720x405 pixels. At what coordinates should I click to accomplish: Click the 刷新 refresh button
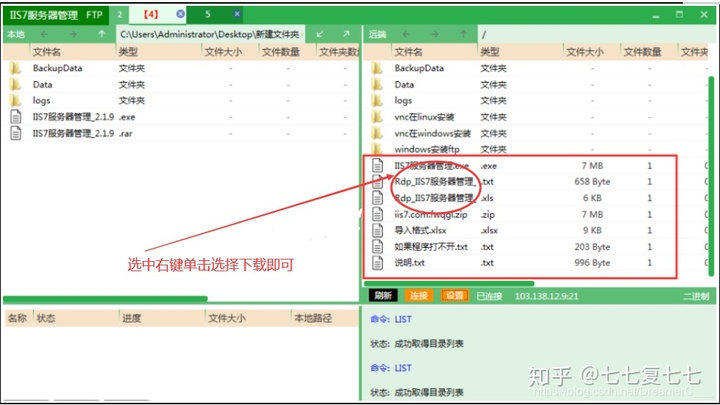point(383,296)
